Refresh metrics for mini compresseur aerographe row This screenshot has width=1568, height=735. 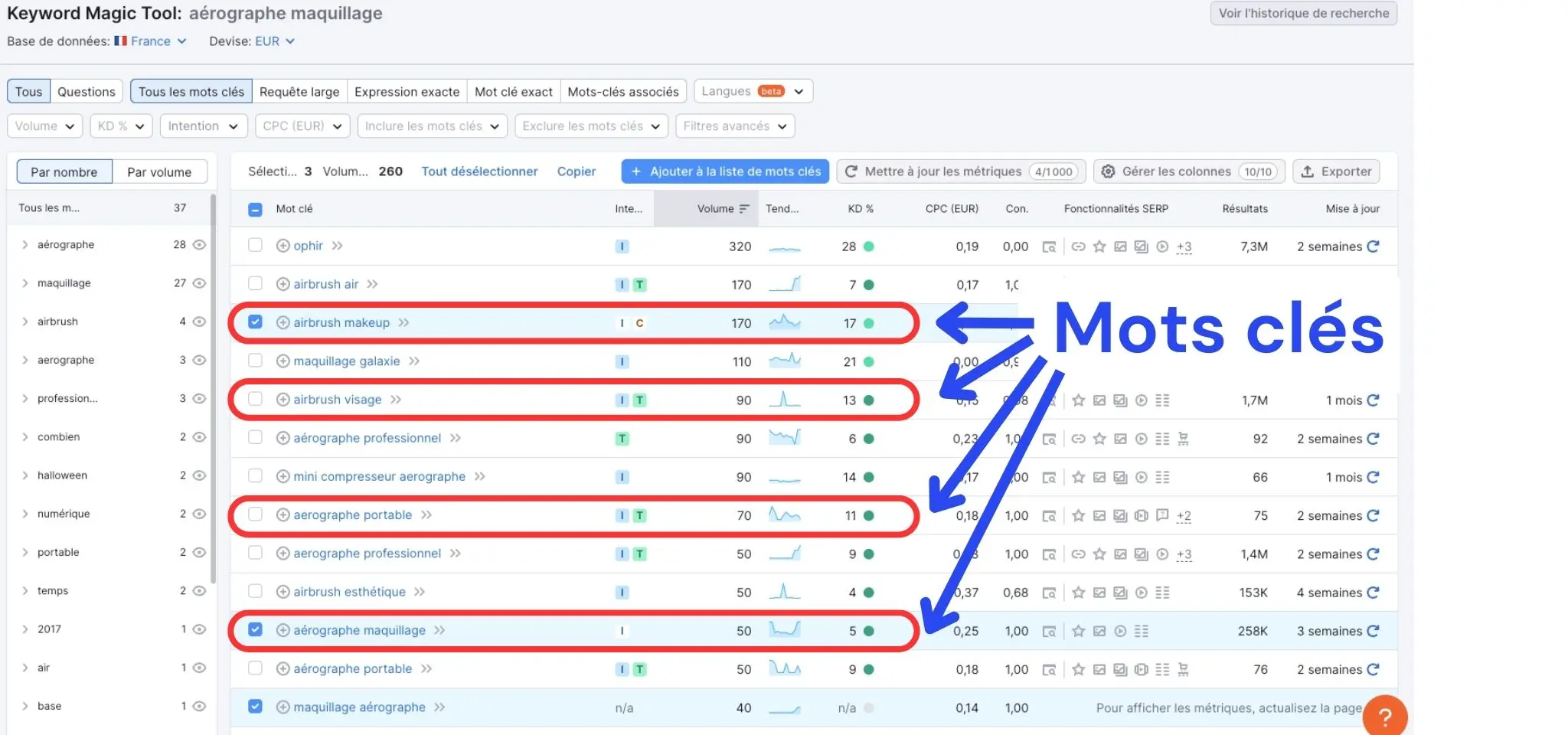click(x=1373, y=477)
